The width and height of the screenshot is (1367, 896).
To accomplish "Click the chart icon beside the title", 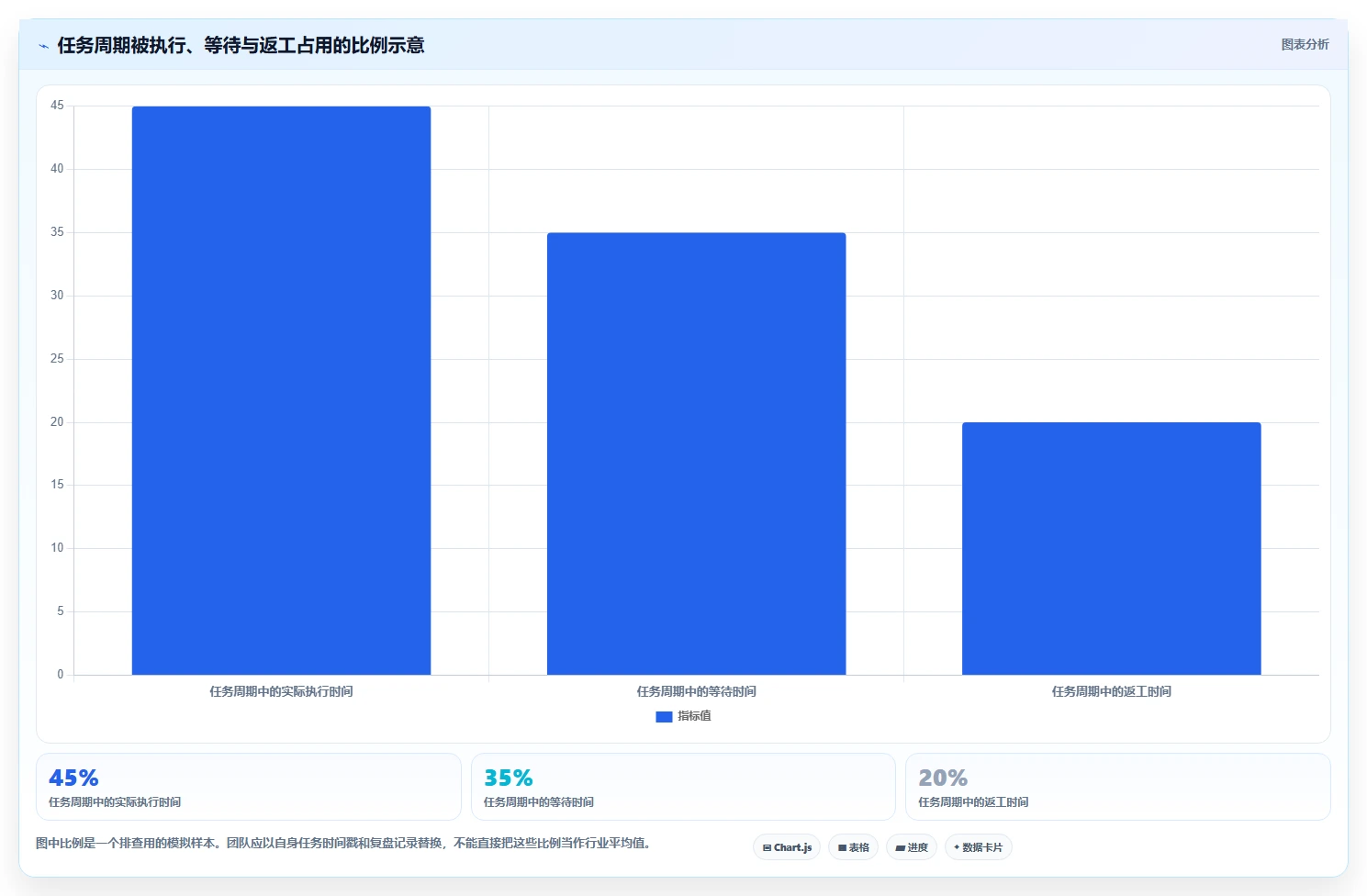I will click(43, 46).
